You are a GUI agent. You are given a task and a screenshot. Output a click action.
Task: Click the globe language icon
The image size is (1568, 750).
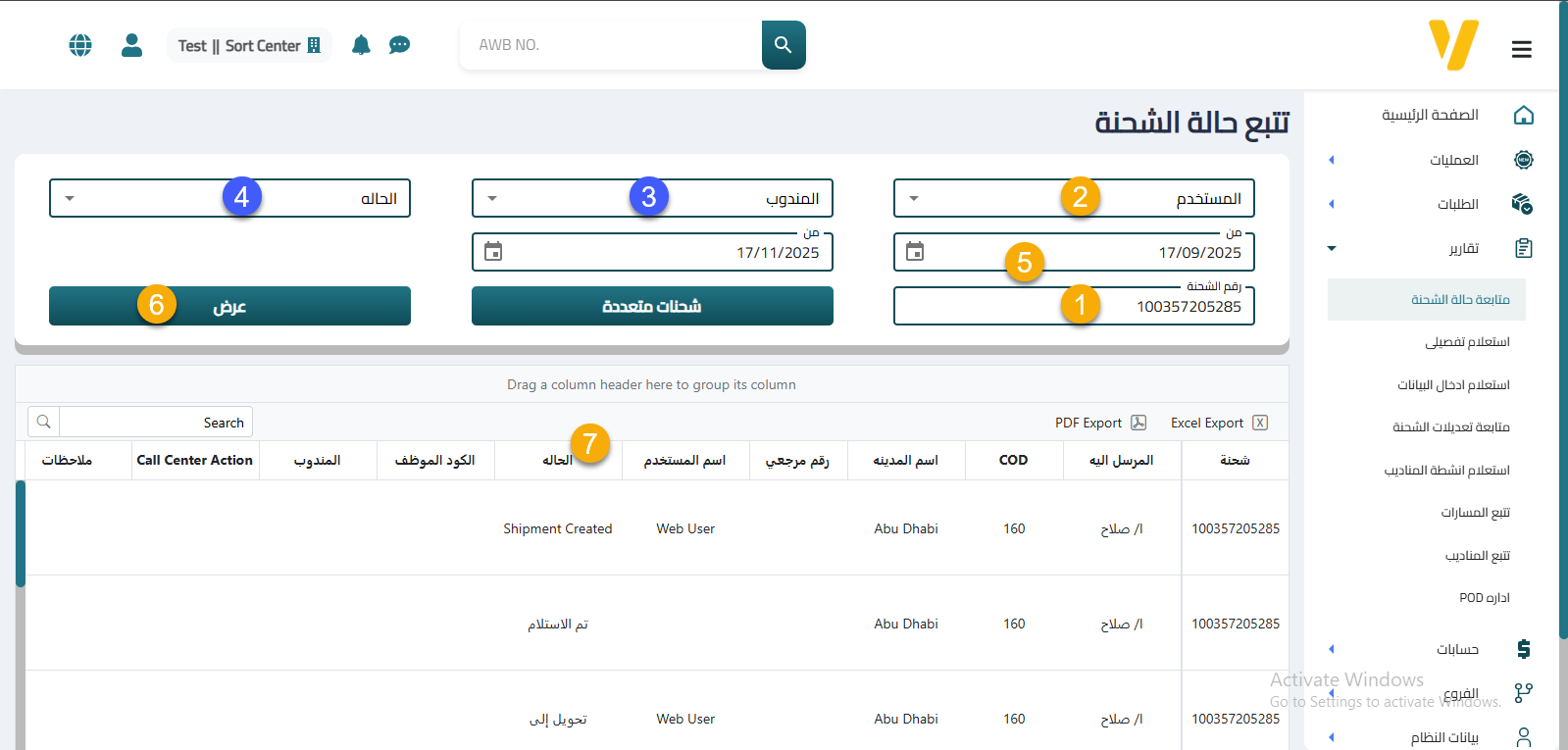pyautogui.click(x=80, y=45)
